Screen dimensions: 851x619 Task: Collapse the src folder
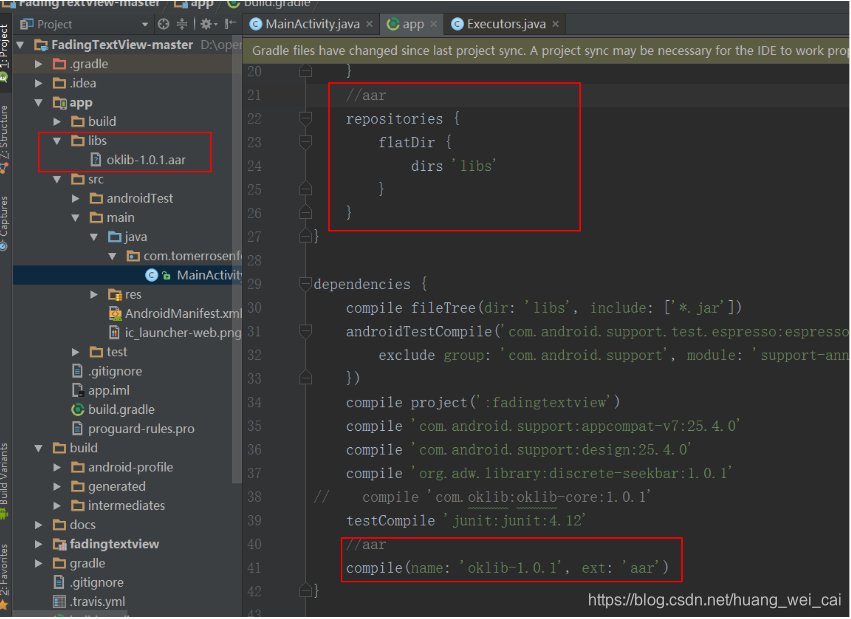click(57, 179)
